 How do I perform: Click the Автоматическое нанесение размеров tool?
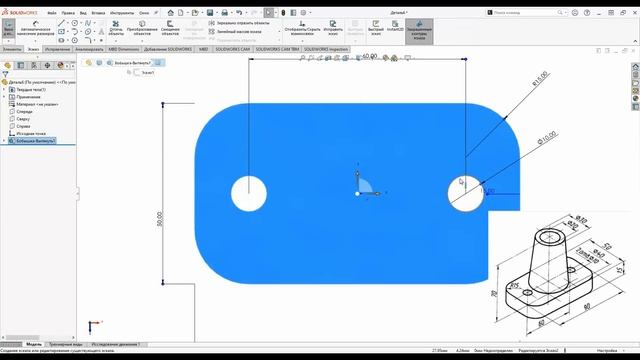(x=36, y=29)
